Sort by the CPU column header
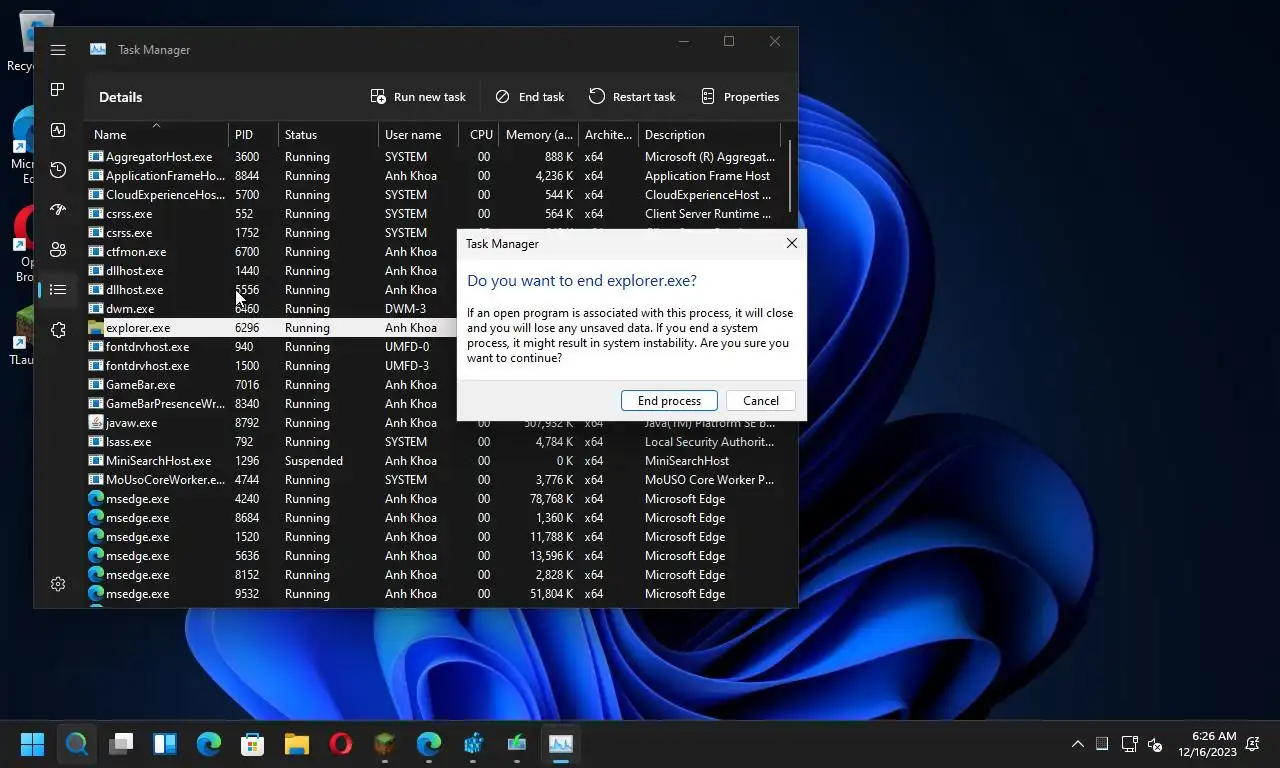 (x=478, y=135)
